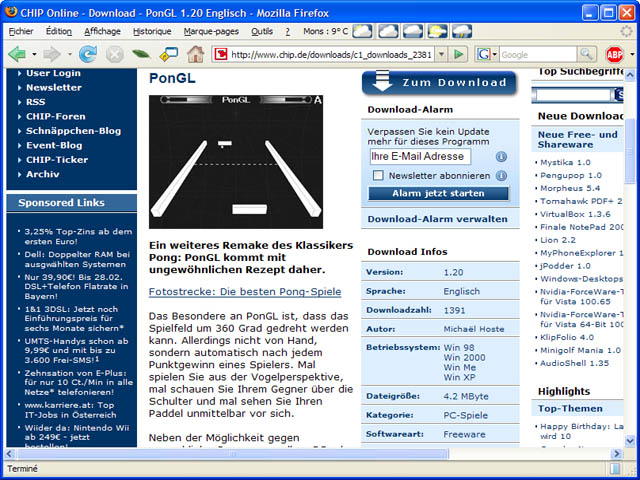Viewport: 640px width, 480px height.
Task: Open the Adblock Plus dropdown arrow
Action: point(633,54)
